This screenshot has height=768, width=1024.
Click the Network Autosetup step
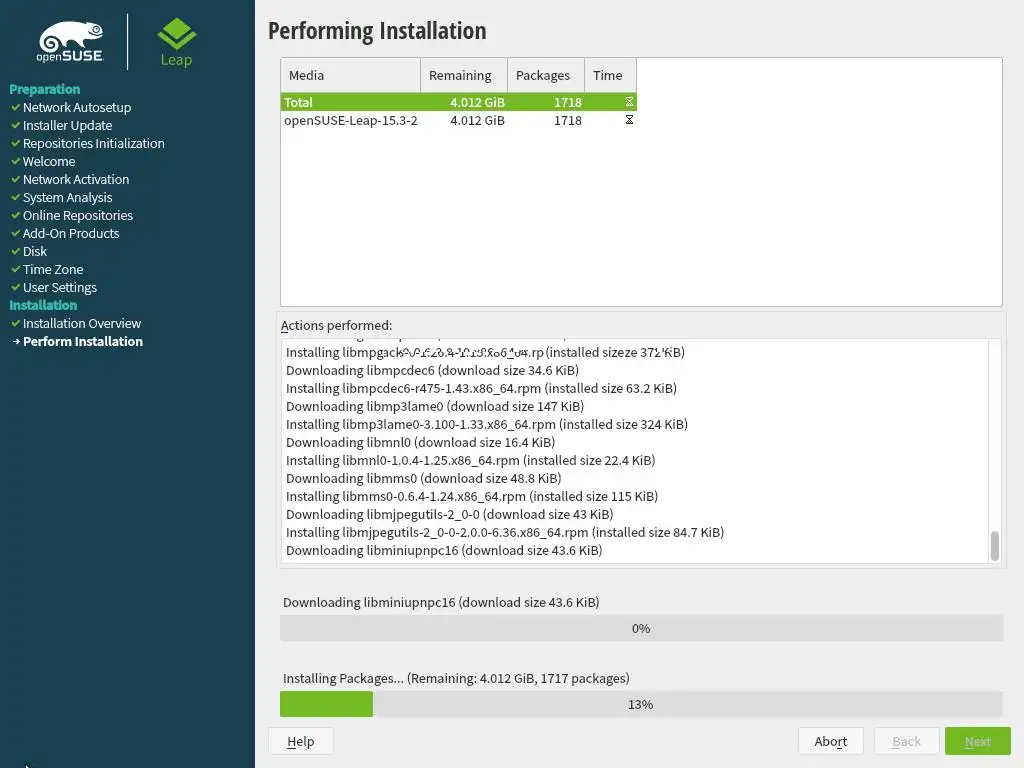77,107
